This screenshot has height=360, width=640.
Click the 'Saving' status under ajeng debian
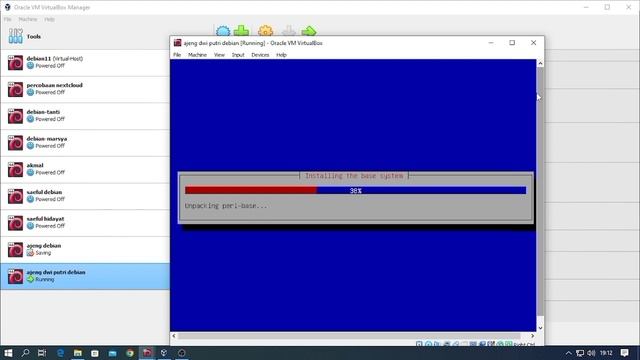click(43, 253)
